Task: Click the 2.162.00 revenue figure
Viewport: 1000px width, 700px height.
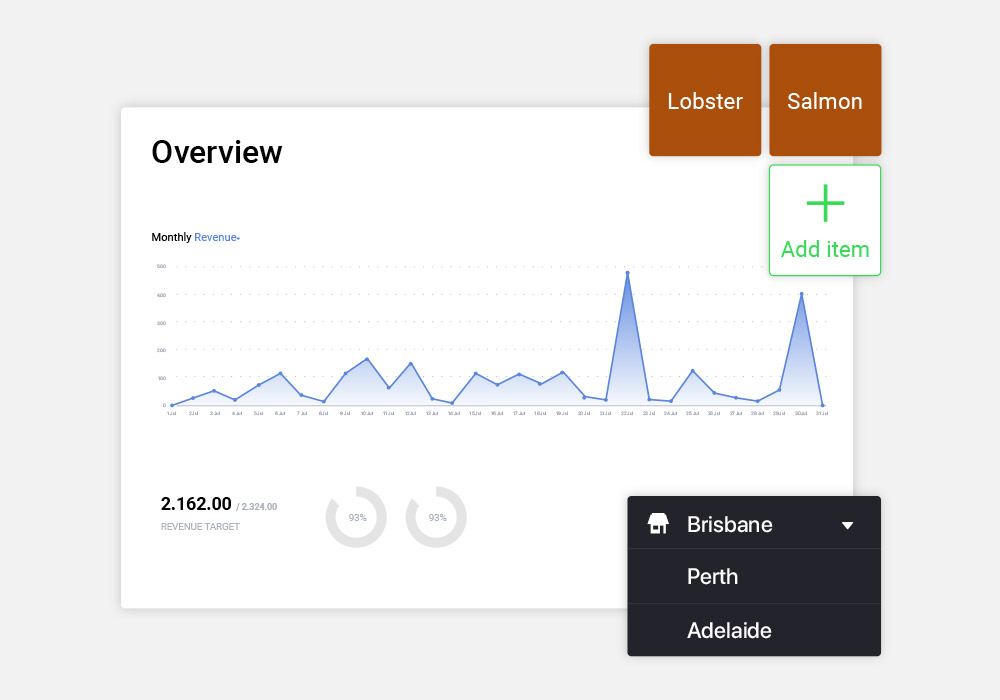Action: click(196, 504)
